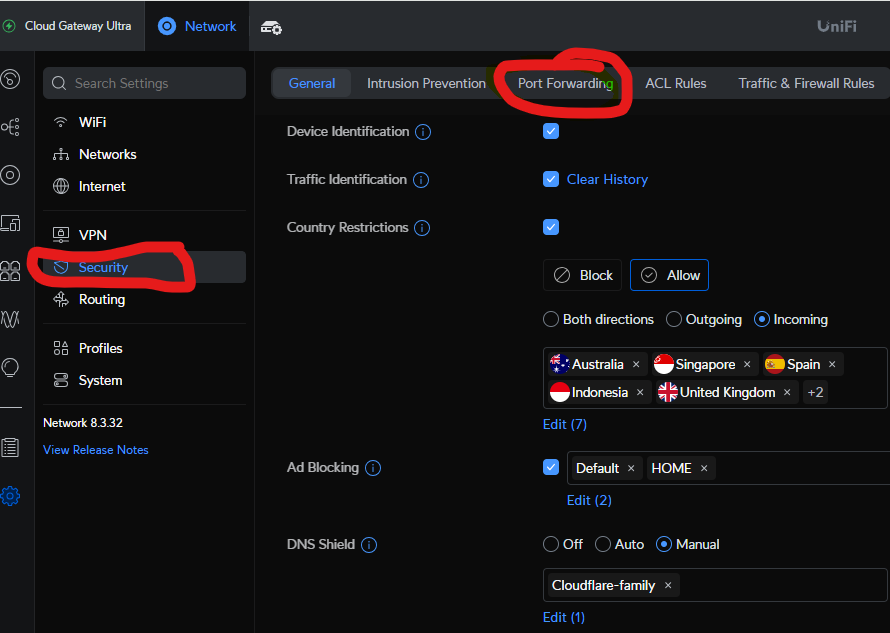The width and height of the screenshot is (890, 633).
Task: Click the device settings car-gear icon
Action: [x=271, y=27]
